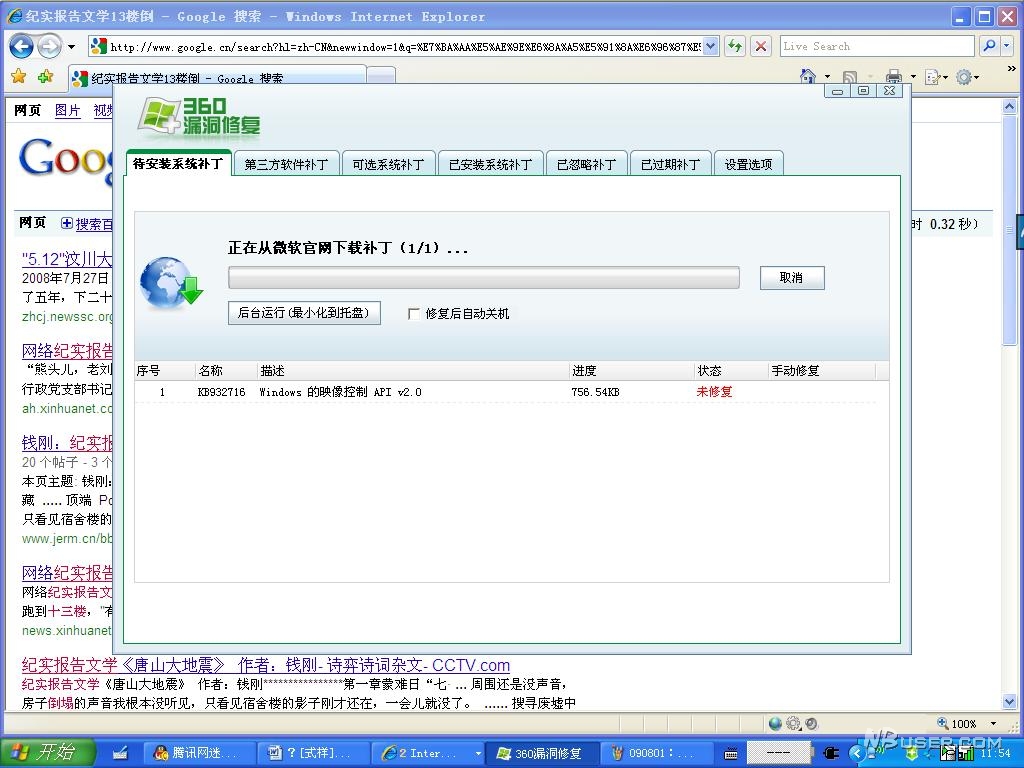Click the red Stop loading icon
This screenshot has width=1024, height=768.
coord(761,46)
